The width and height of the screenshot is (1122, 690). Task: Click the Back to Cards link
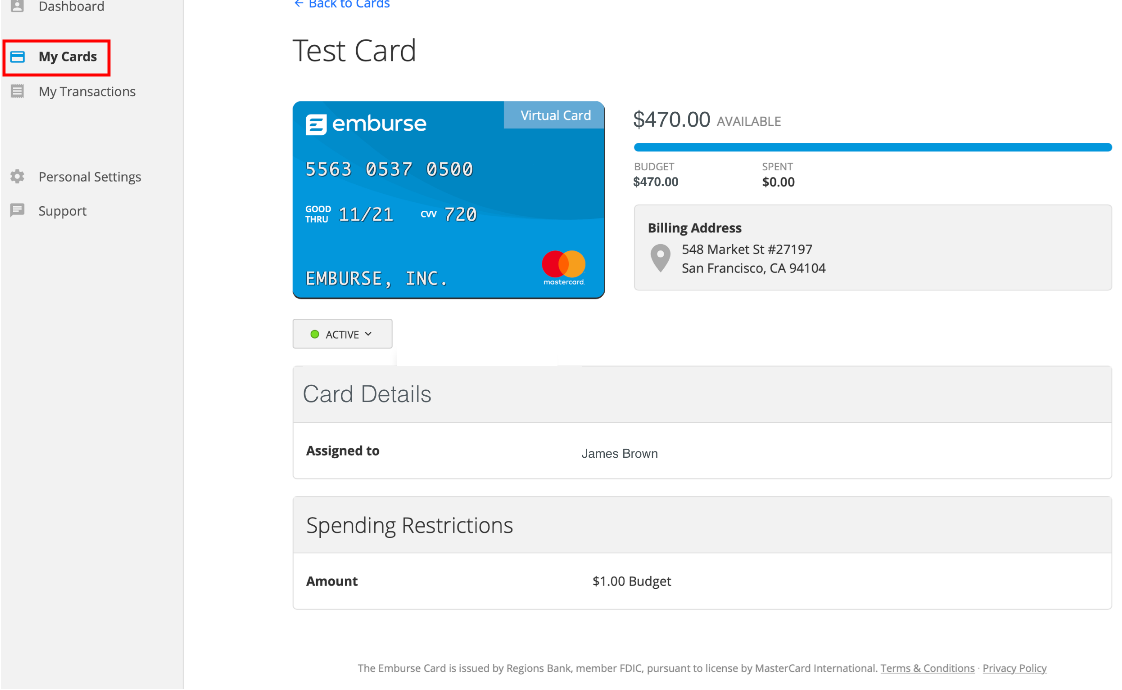pyautogui.click(x=342, y=4)
